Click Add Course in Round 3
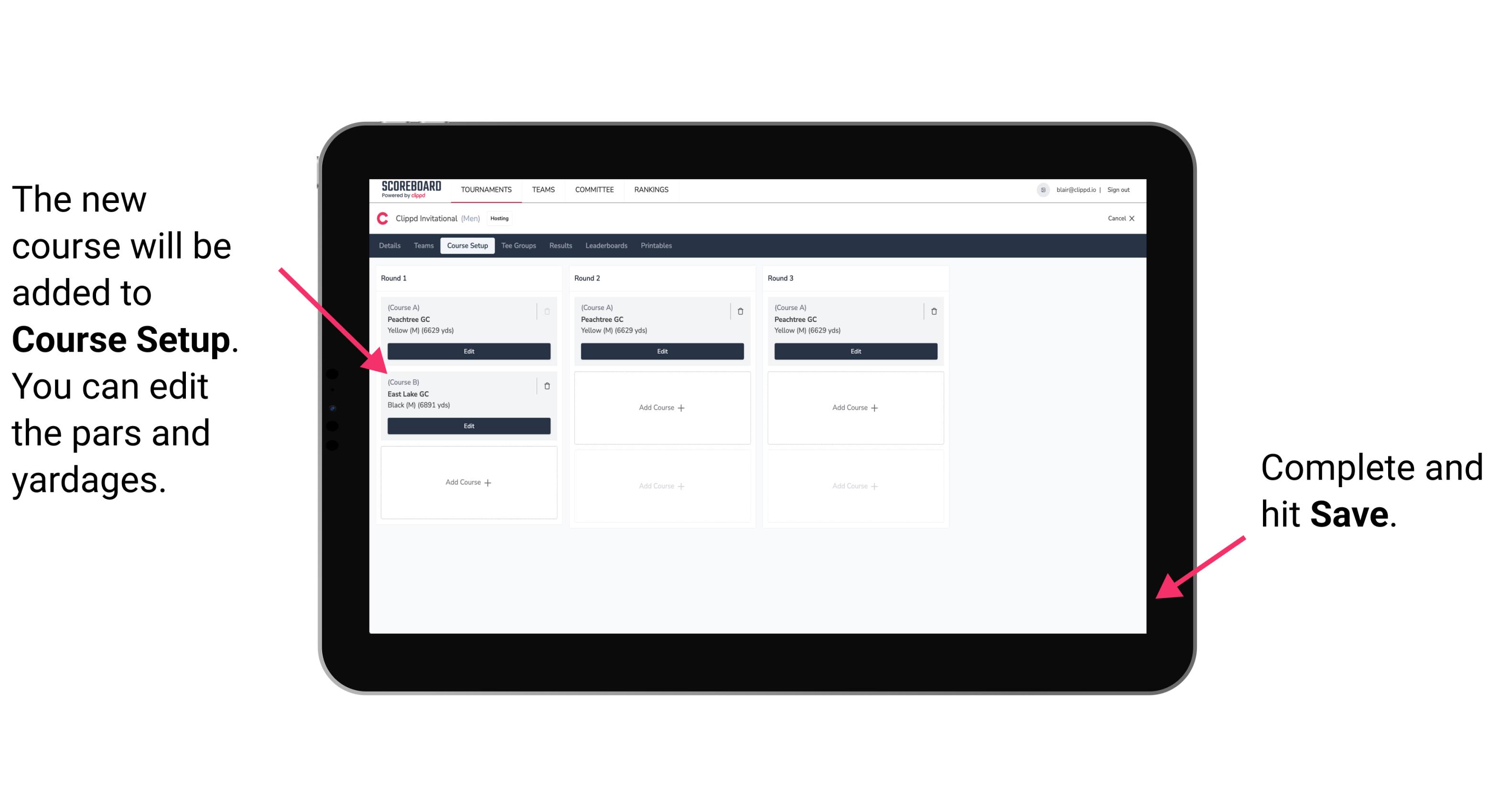The height and width of the screenshot is (812, 1510). pyautogui.click(x=854, y=407)
